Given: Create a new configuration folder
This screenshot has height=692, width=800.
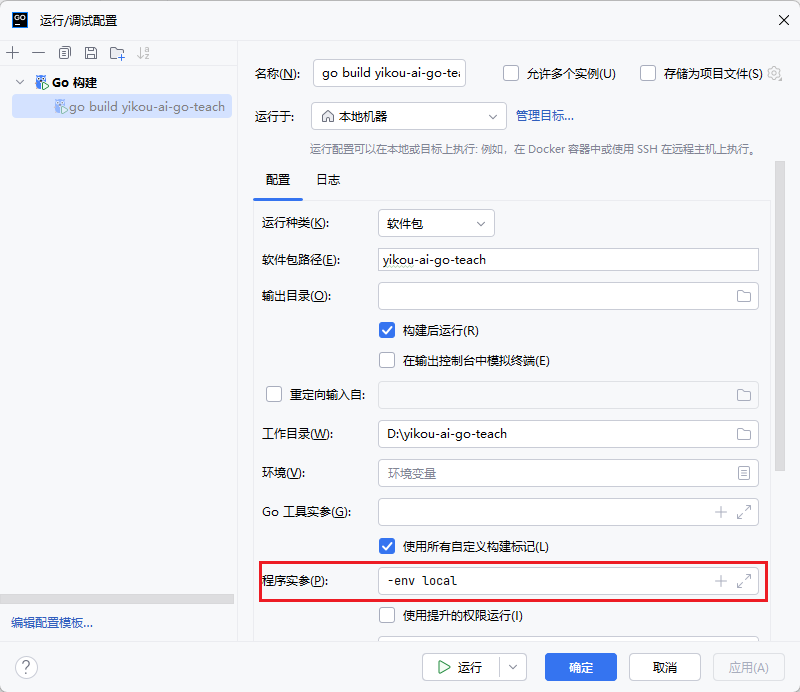Looking at the screenshot, I should [117, 53].
